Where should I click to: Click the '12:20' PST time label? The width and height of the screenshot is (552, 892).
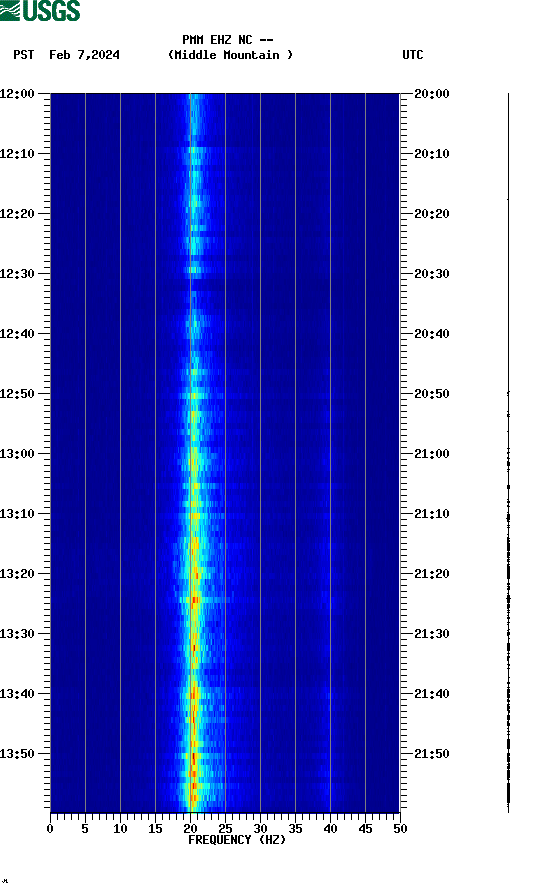point(17,214)
